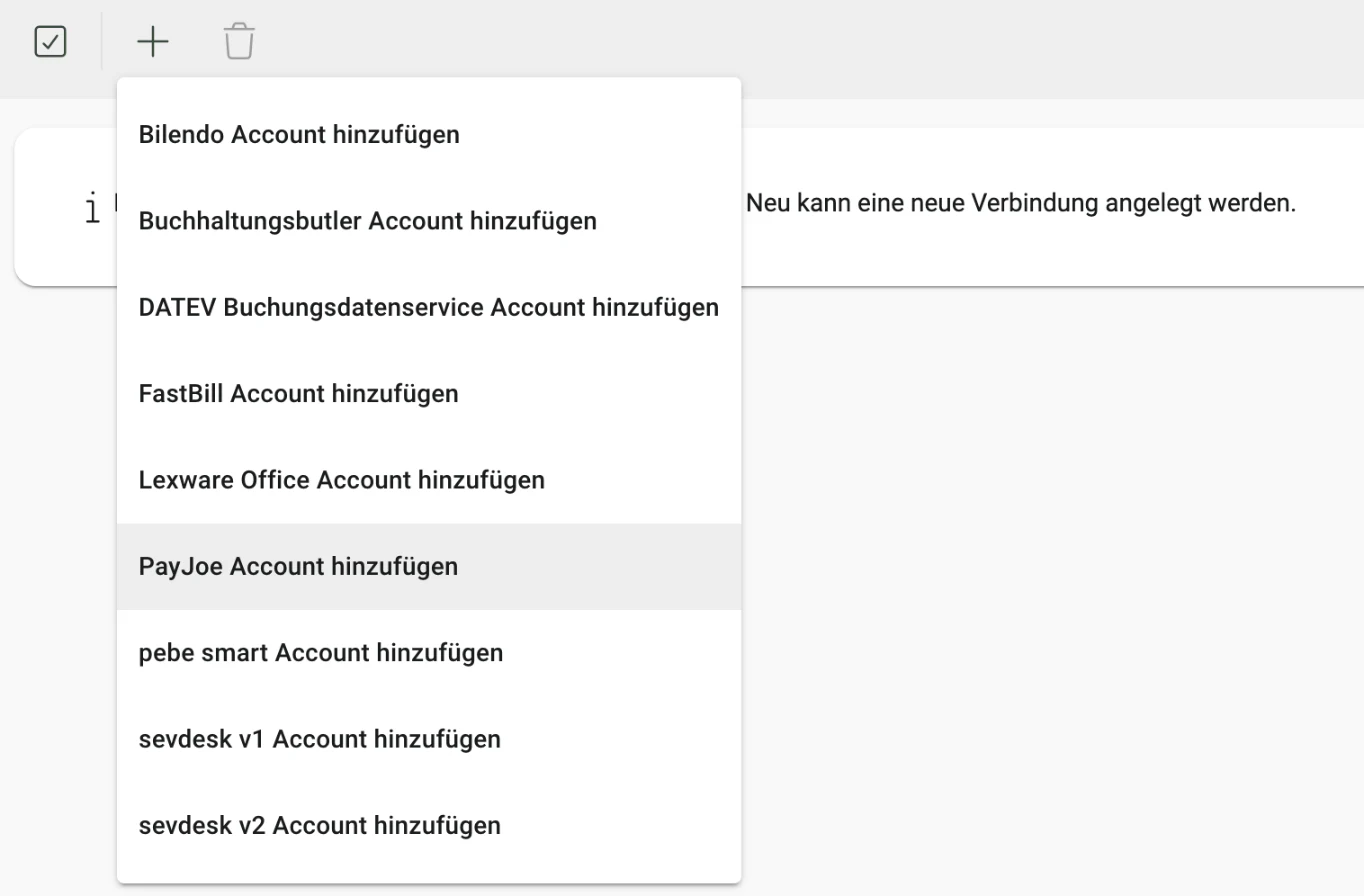Choose pebe smart Account hinzufügen
This screenshot has width=1364, height=896.
pyautogui.click(x=429, y=653)
